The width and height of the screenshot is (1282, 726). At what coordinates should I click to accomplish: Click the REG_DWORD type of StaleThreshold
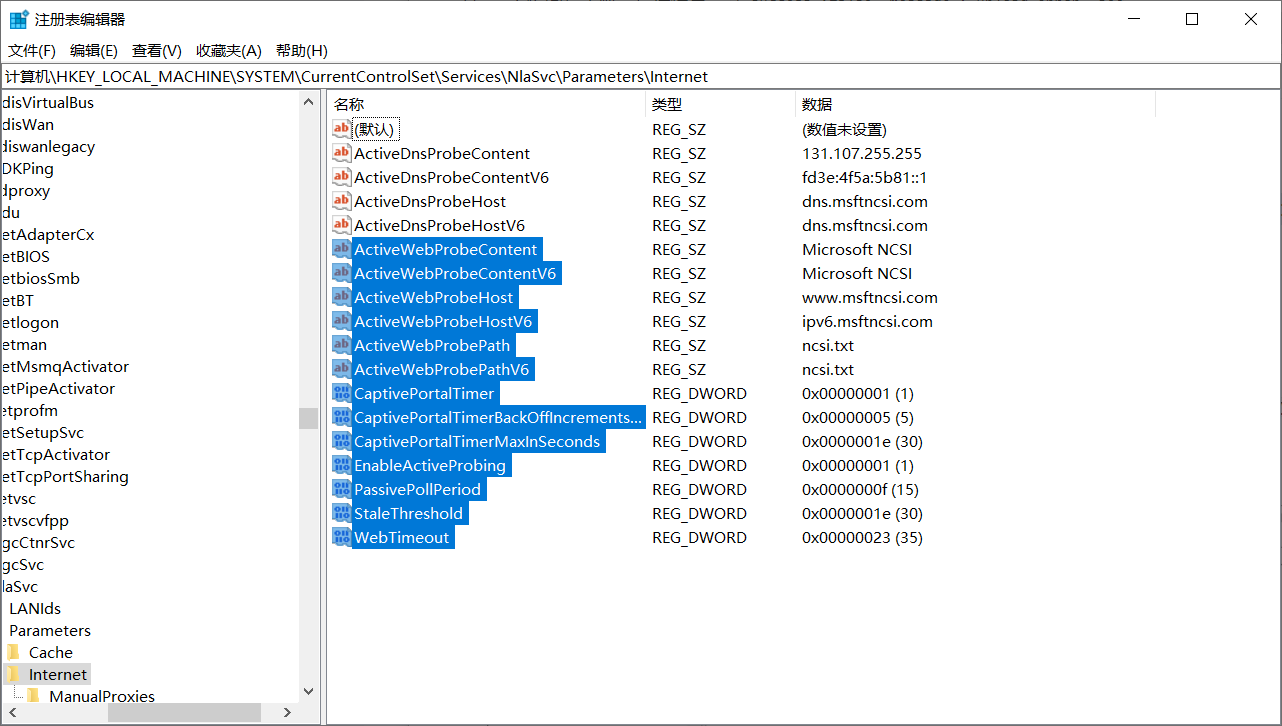pyautogui.click(x=699, y=513)
